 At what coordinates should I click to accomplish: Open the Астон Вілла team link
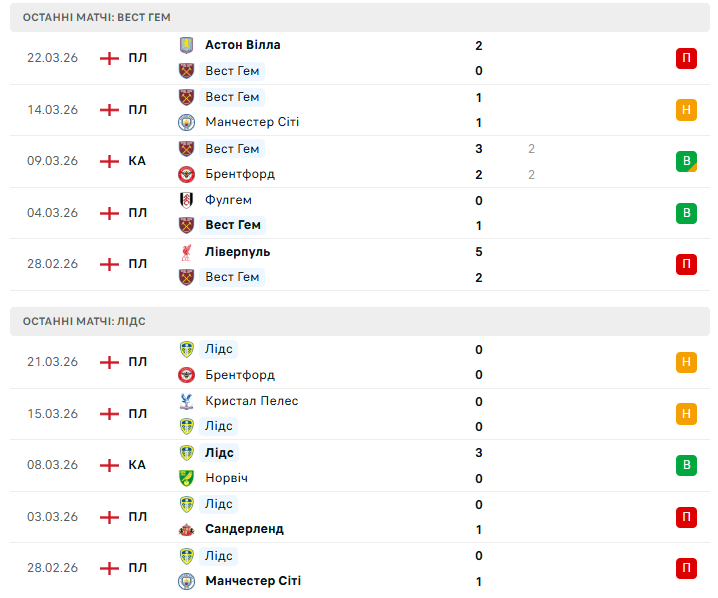point(242,45)
